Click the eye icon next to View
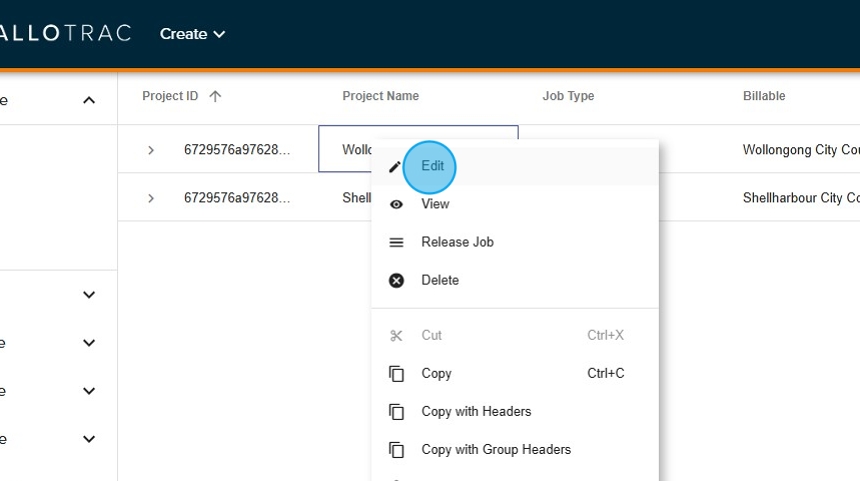 tap(396, 204)
